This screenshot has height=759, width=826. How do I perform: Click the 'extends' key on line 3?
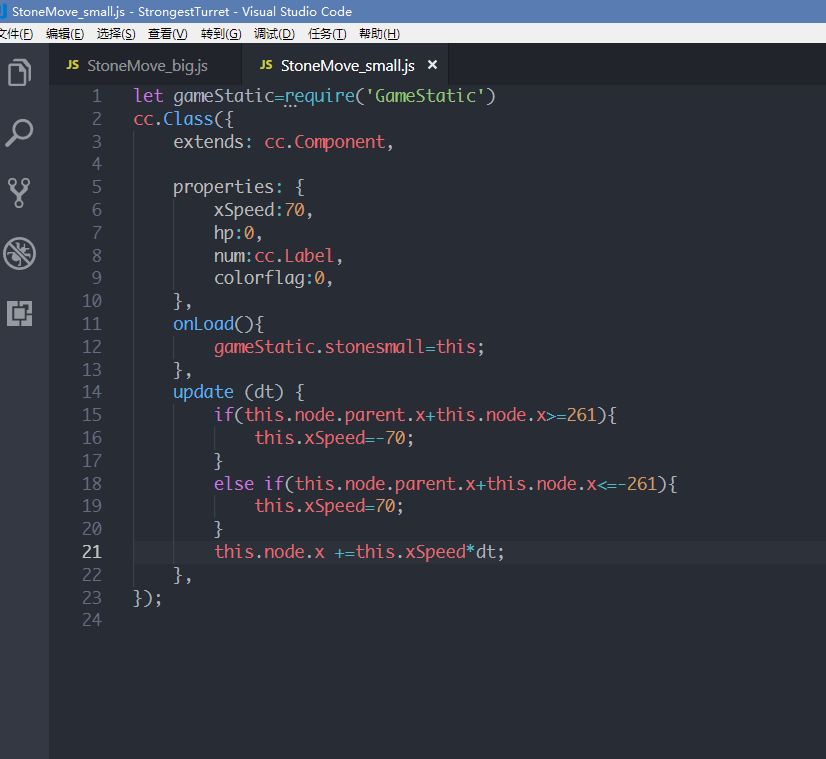point(209,142)
